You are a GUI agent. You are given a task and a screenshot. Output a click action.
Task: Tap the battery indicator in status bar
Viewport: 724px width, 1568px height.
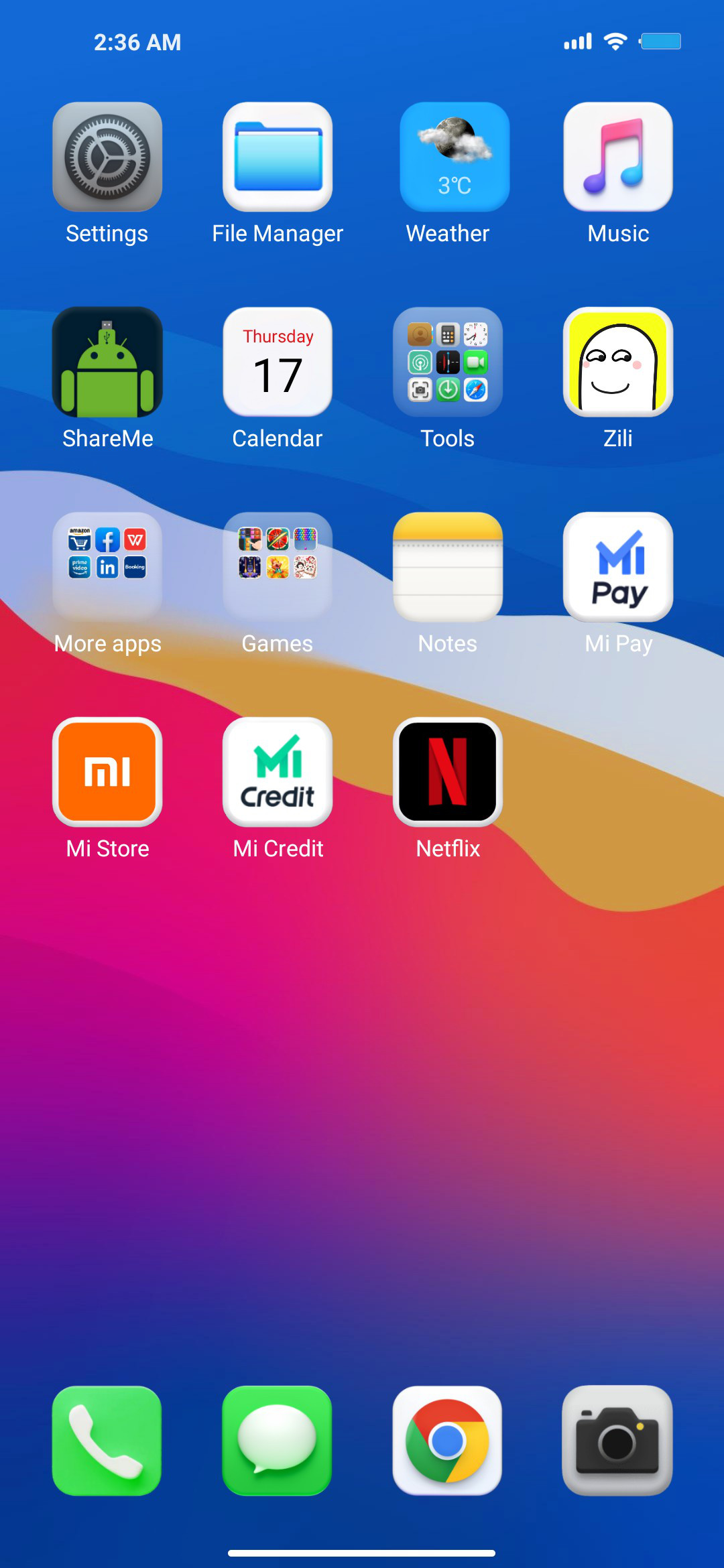tap(660, 42)
